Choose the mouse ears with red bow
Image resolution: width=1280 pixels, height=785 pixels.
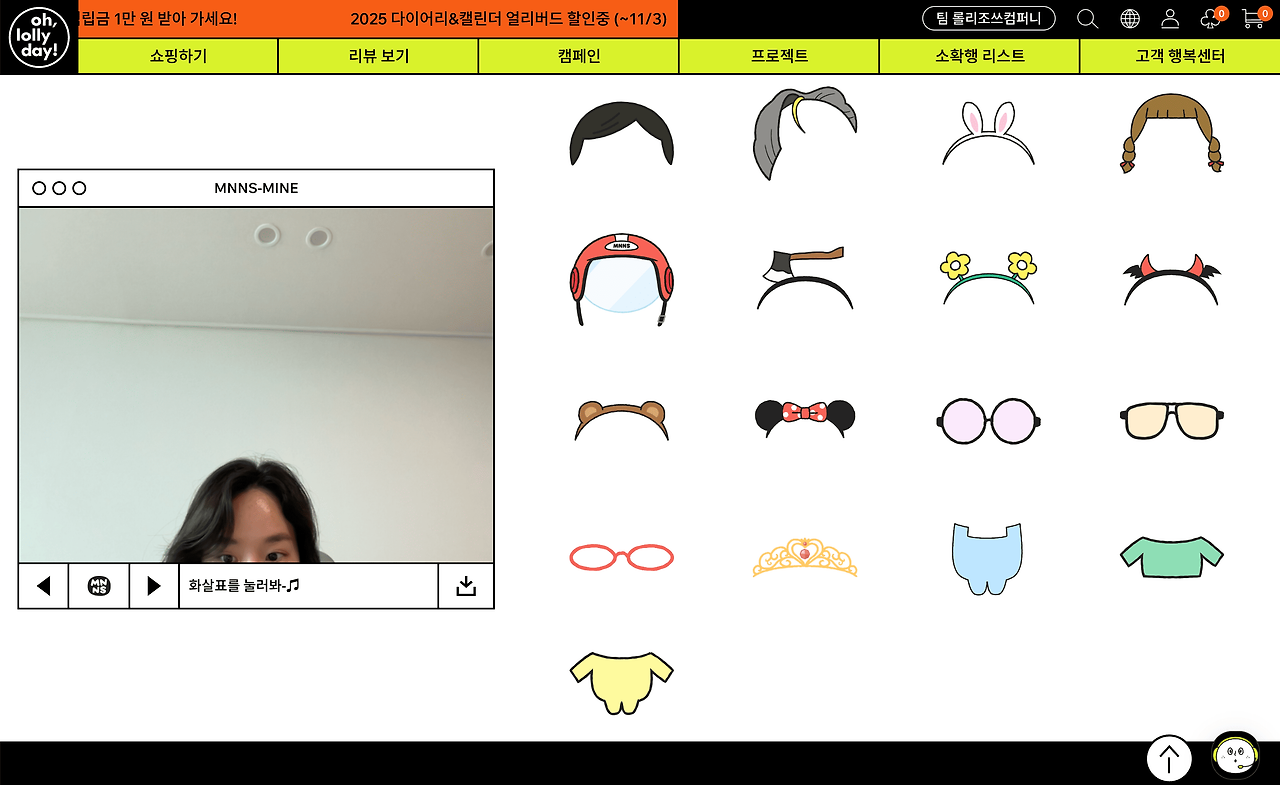pyautogui.click(x=805, y=419)
